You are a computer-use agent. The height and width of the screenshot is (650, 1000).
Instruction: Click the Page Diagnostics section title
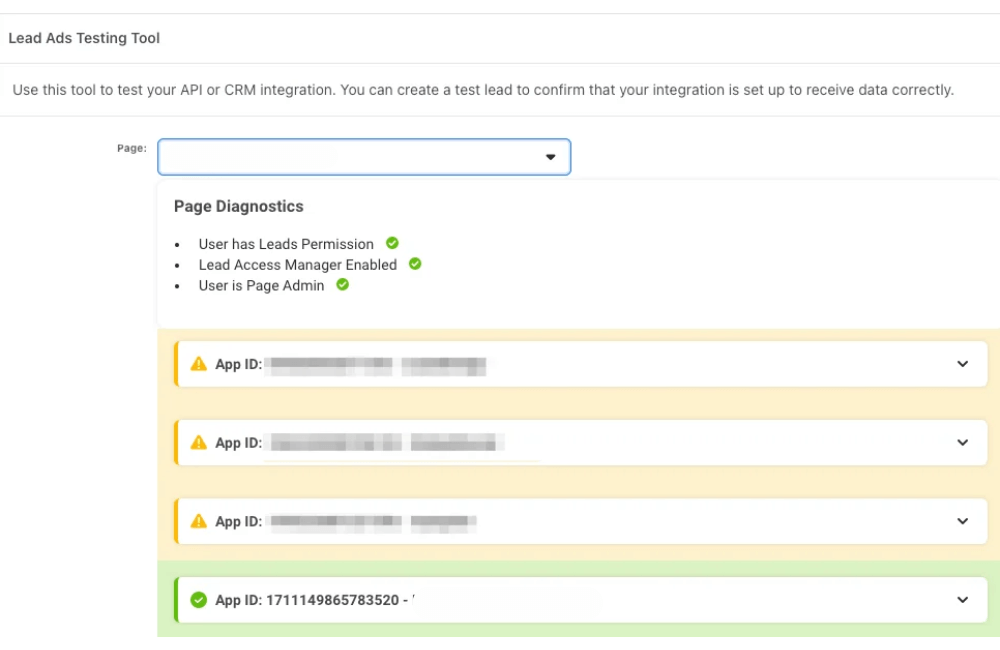[238, 206]
